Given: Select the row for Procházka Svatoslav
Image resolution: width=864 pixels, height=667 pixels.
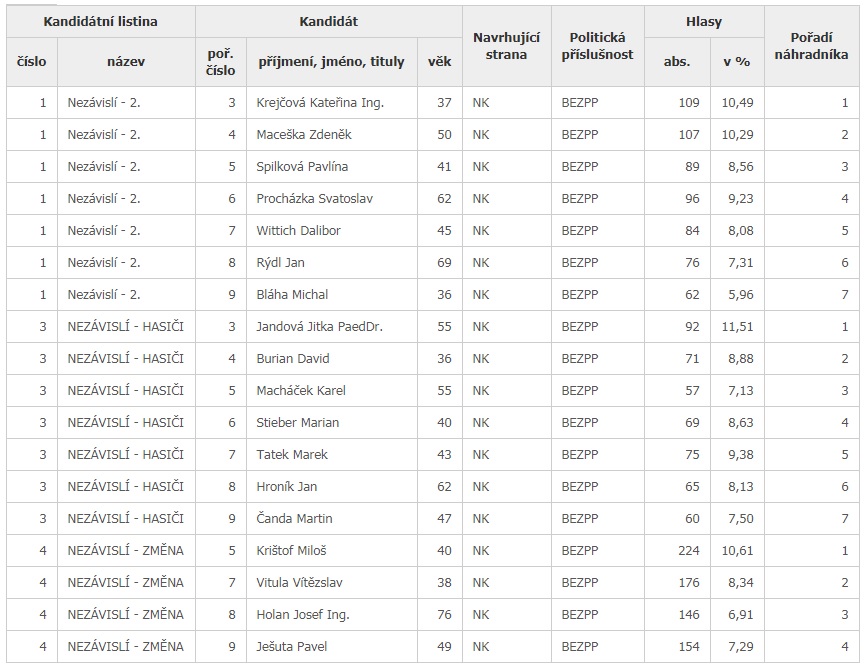Looking at the screenshot, I should click(433, 198).
